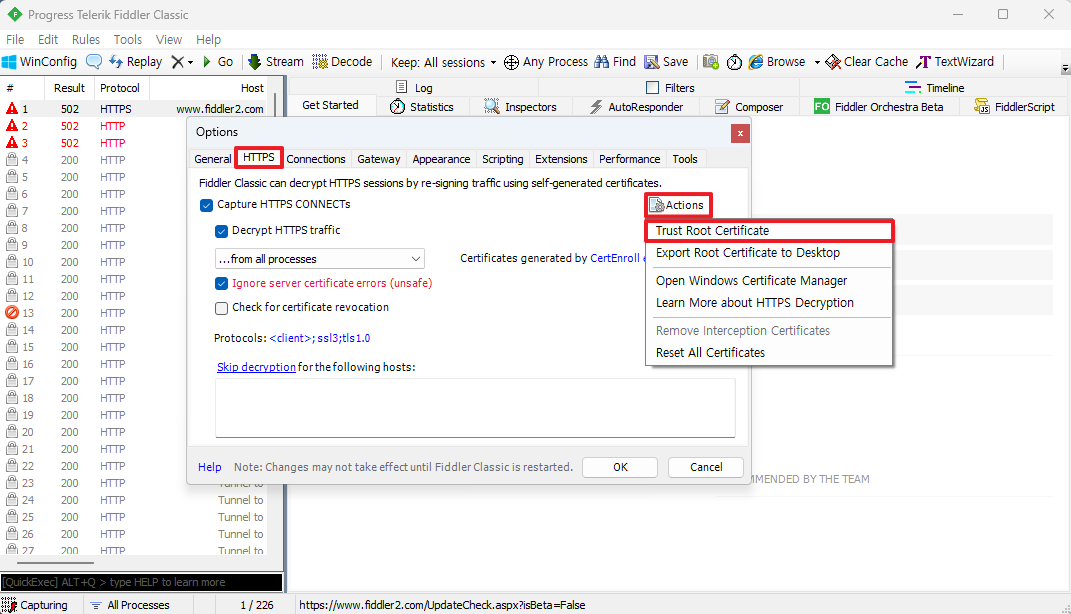Viewport: 1071px width, 614px height.
Task: Open the Actions menu button
Action: (678, 205)
